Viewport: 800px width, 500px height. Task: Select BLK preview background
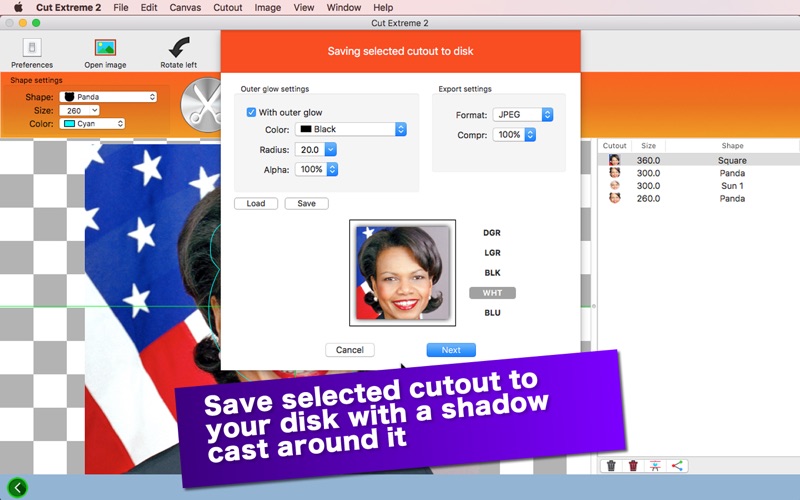point(492,273)
